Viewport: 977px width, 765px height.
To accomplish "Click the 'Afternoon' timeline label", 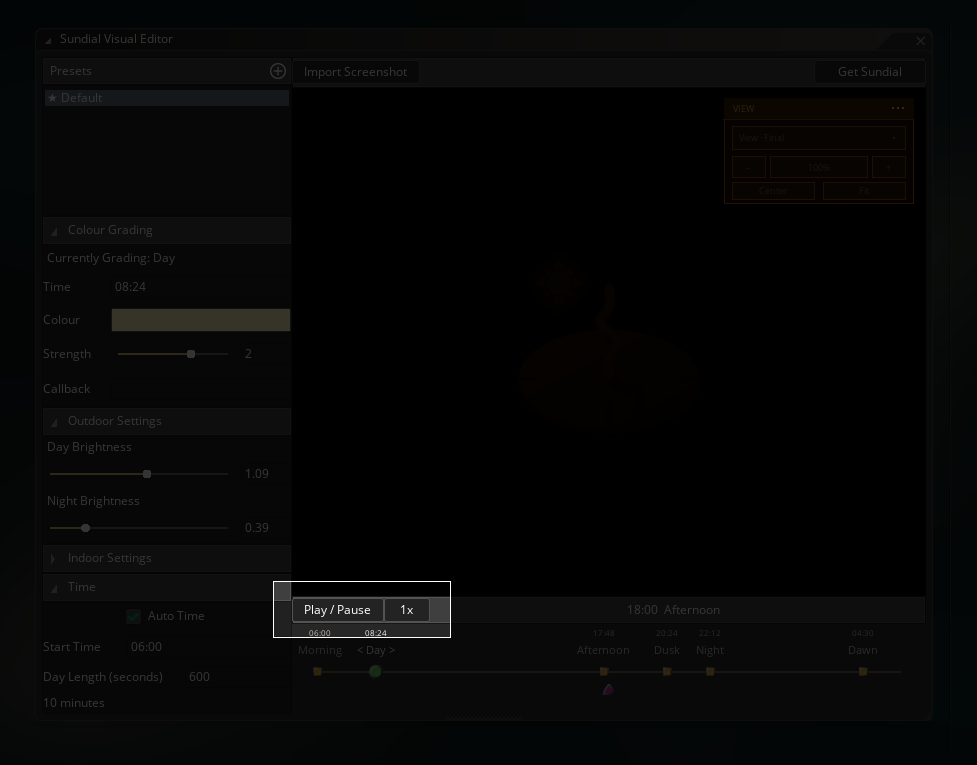I will tap(603, 650).
